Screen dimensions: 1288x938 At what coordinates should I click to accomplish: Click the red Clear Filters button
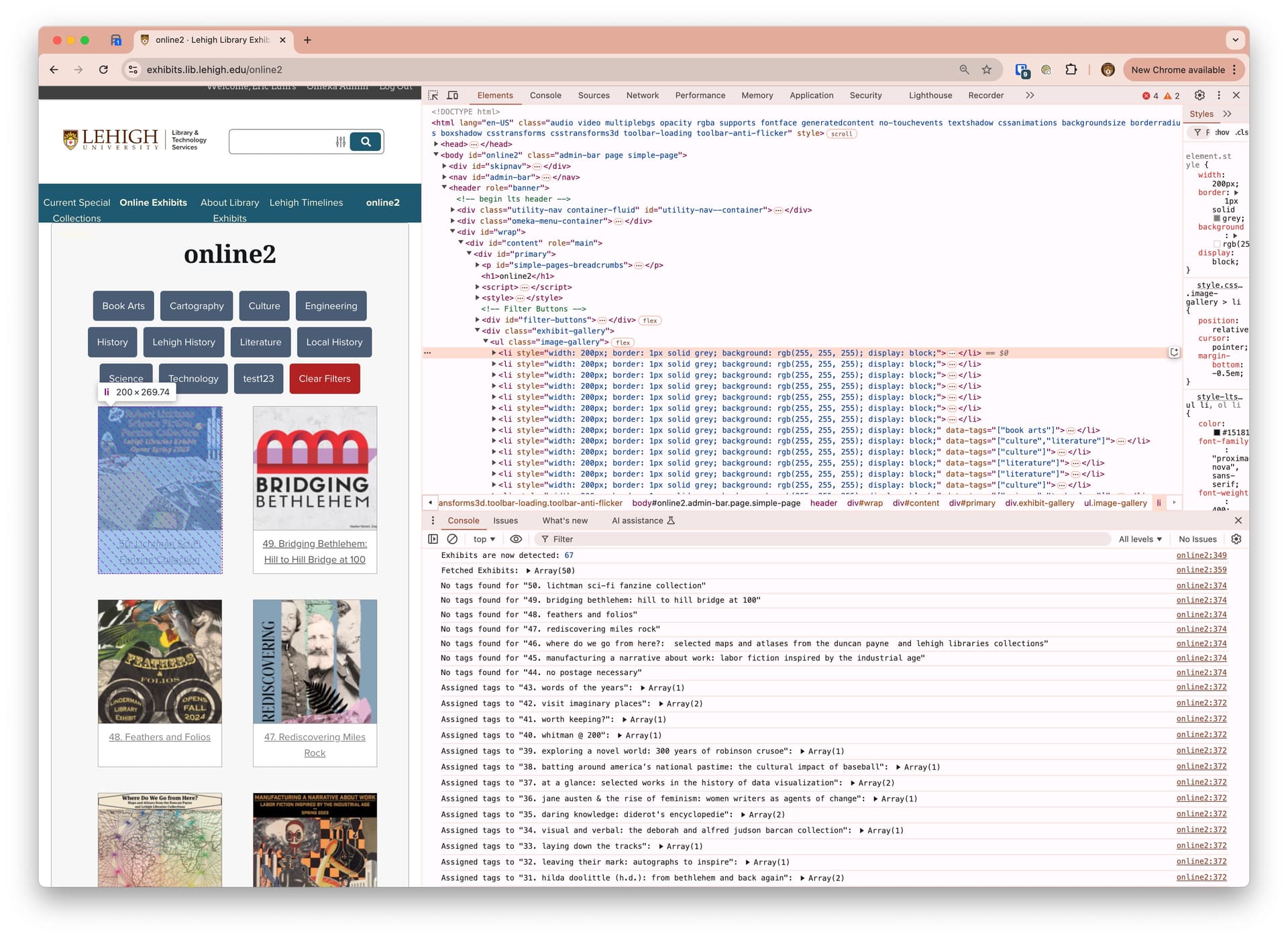tap(325, 378)
